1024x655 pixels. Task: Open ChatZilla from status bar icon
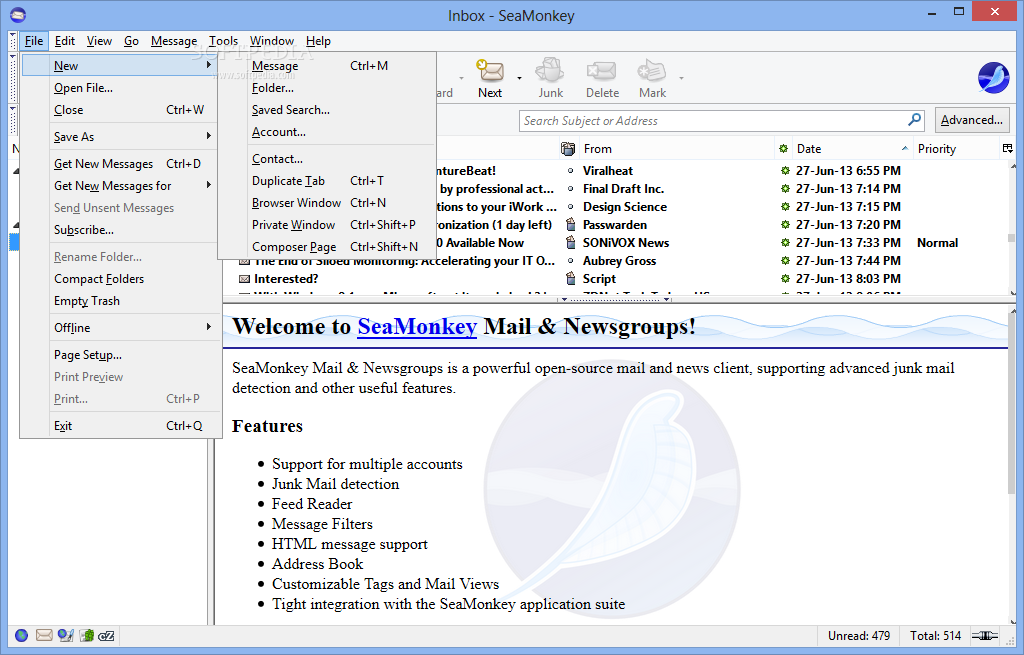click(x=106, y=635)
